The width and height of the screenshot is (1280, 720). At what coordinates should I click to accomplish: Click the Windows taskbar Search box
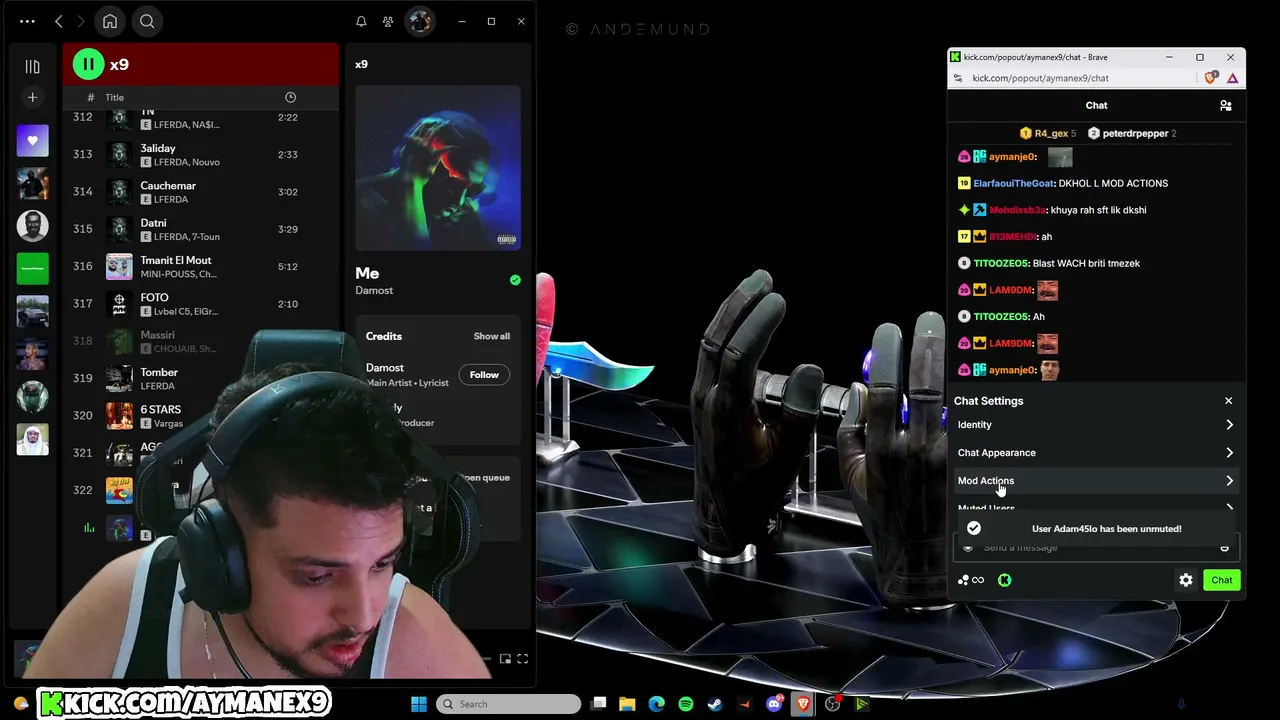click(x=508, y=704)
